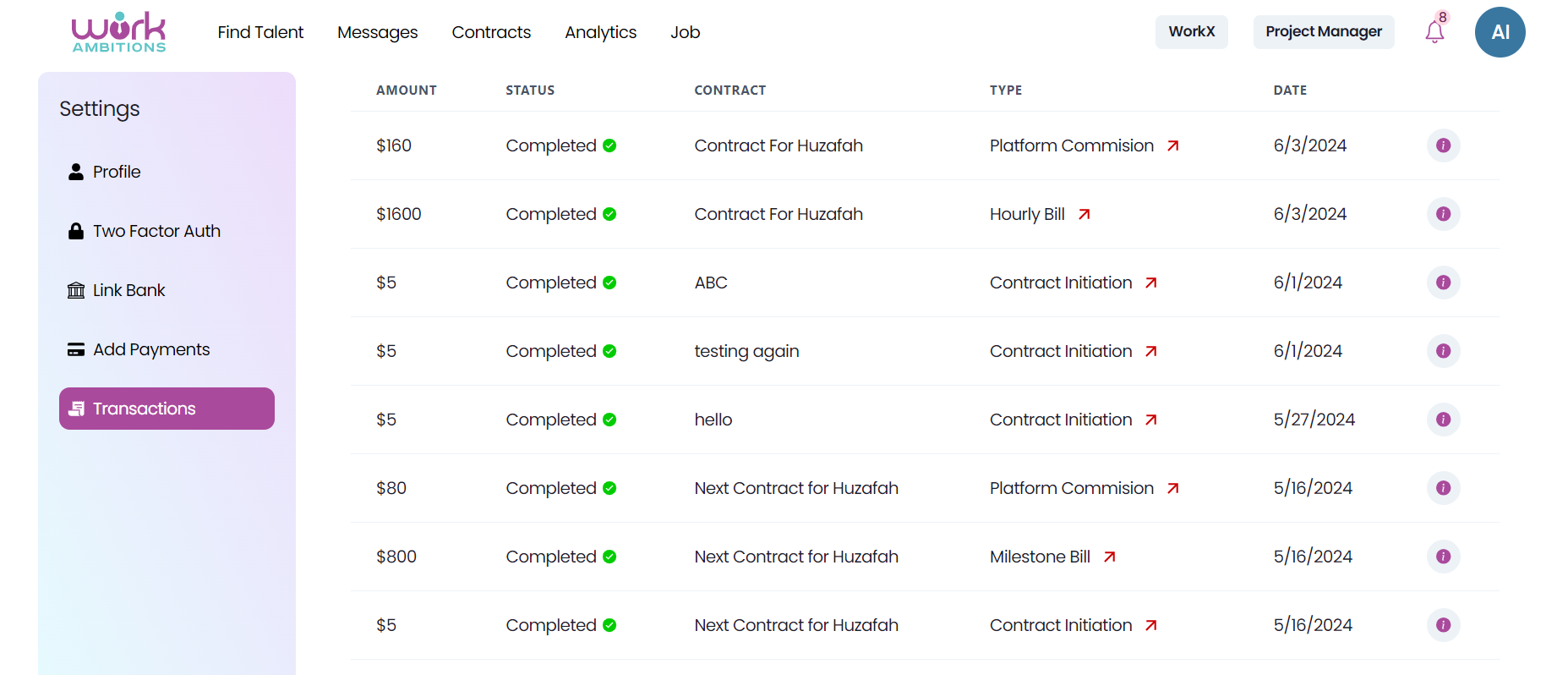Click the AMOUNT column header

(407, 91)
